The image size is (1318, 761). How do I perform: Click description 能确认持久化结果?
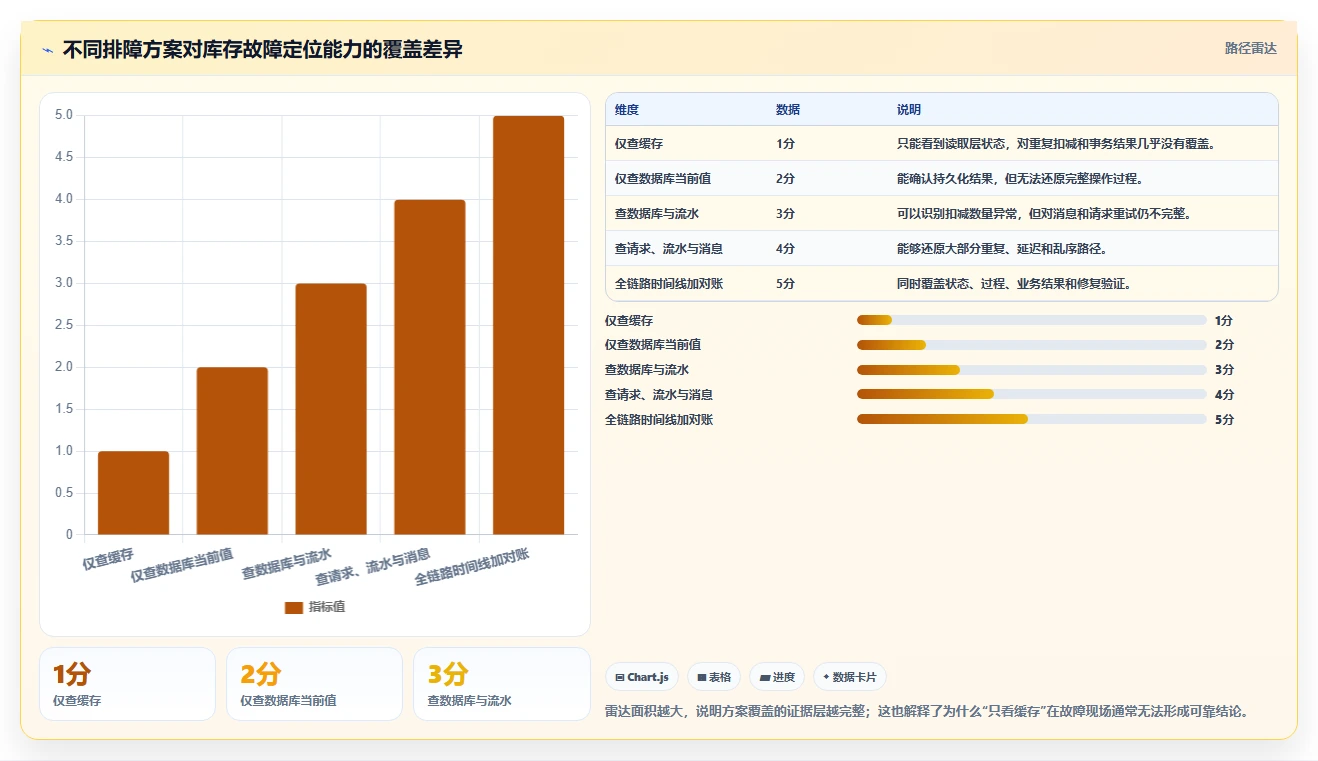coord(1020,179)
